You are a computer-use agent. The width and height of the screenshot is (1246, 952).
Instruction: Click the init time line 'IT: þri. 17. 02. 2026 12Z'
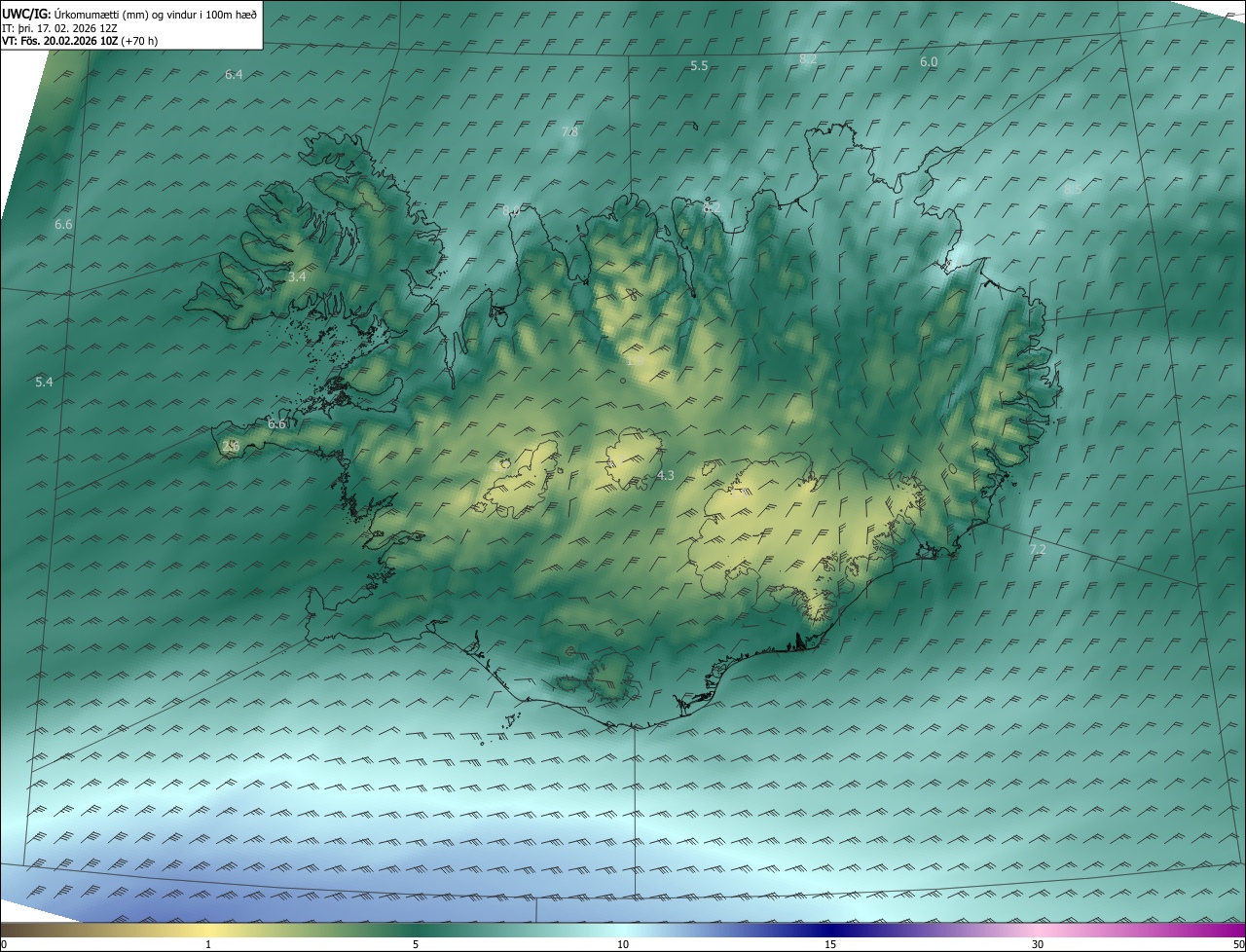(x=60, y=27)
